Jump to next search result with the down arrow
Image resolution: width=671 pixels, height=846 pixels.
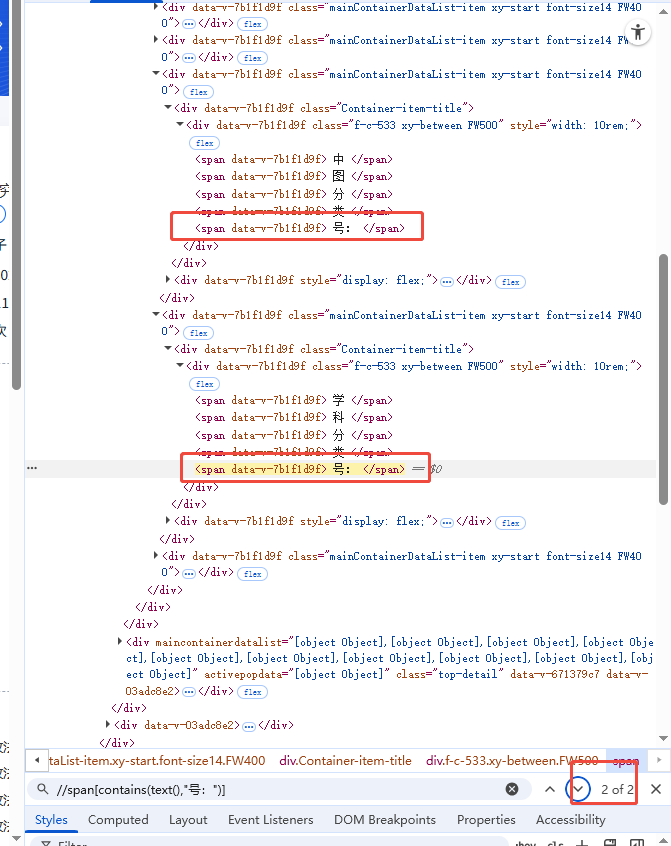tap(578, 789)
